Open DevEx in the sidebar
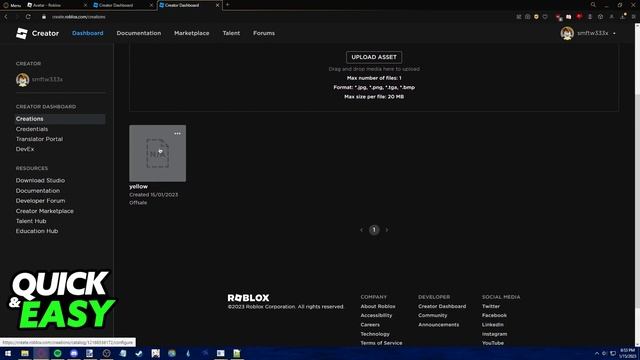The width and height of the screenshot is (640, 360). 25,149
